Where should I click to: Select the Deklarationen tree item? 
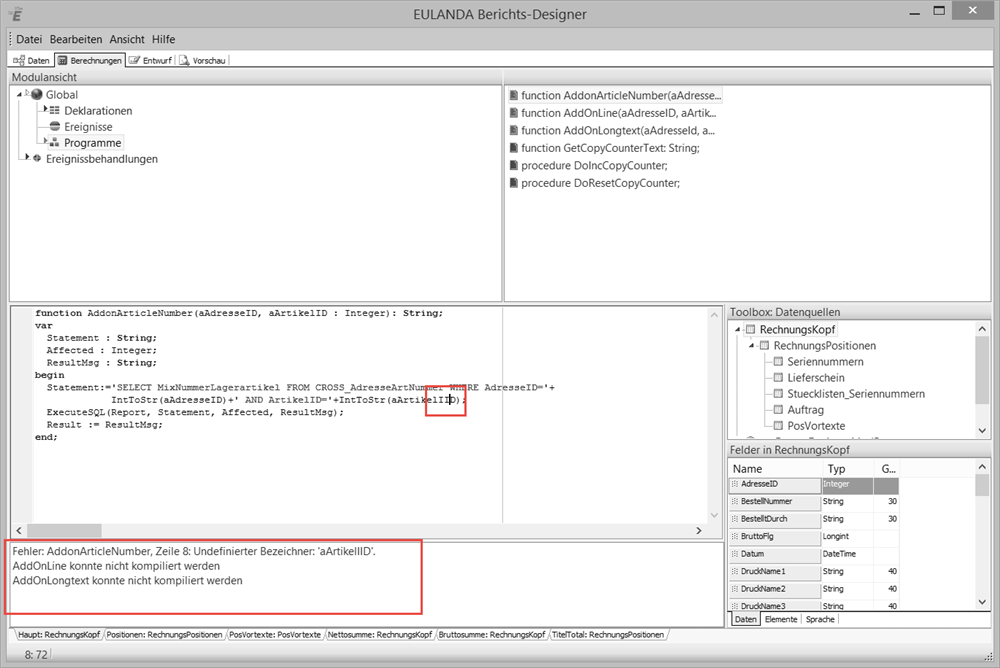coord(98,111)
